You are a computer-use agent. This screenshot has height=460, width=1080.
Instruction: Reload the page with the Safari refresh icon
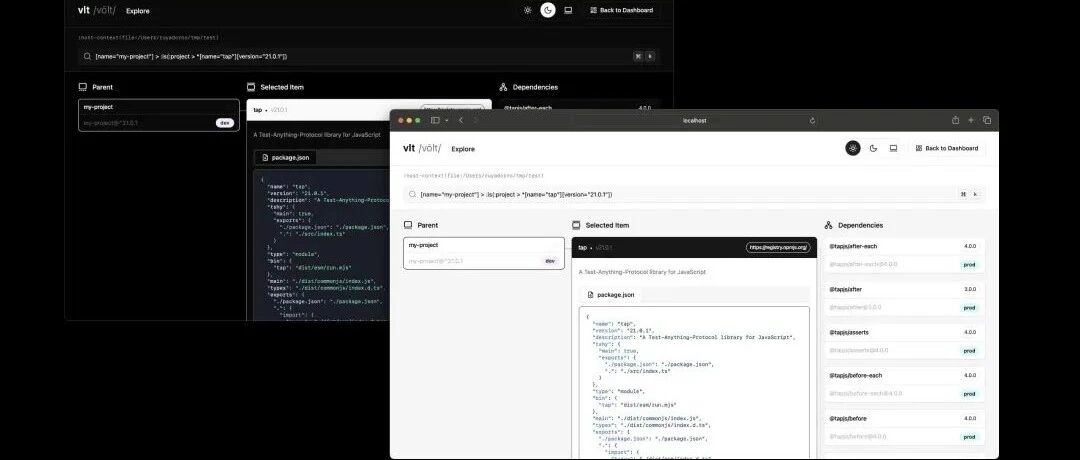(x=812, y=121)
